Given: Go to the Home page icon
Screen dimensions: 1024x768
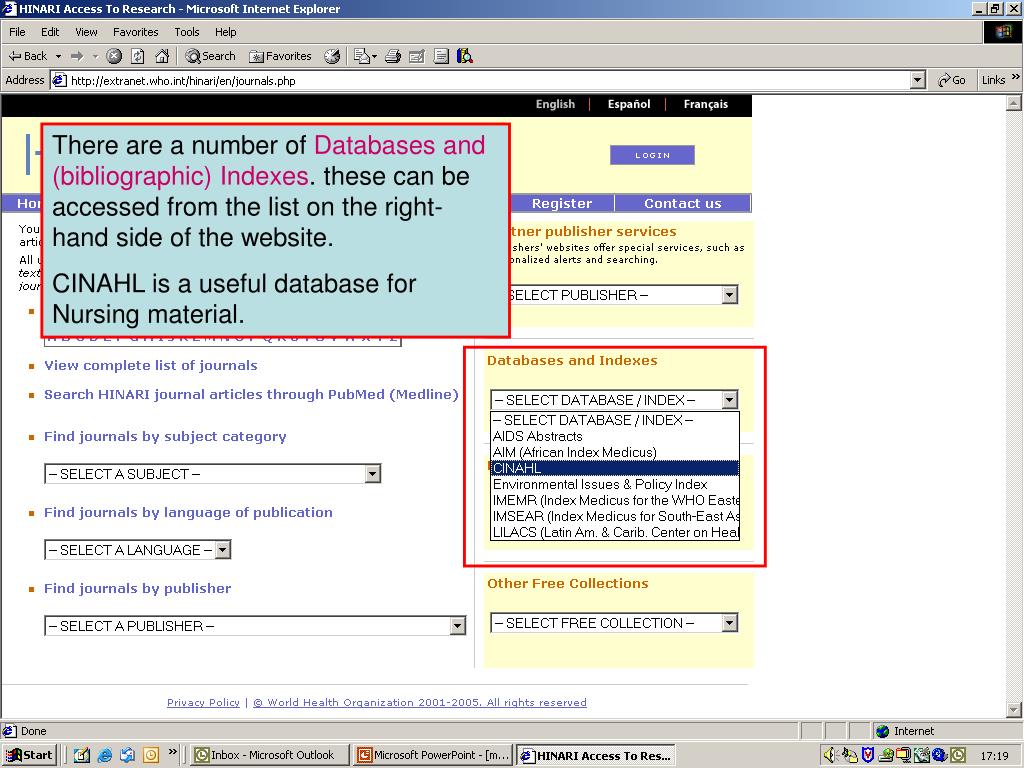Looking at the screenshot, I should (x=162, y=56).
